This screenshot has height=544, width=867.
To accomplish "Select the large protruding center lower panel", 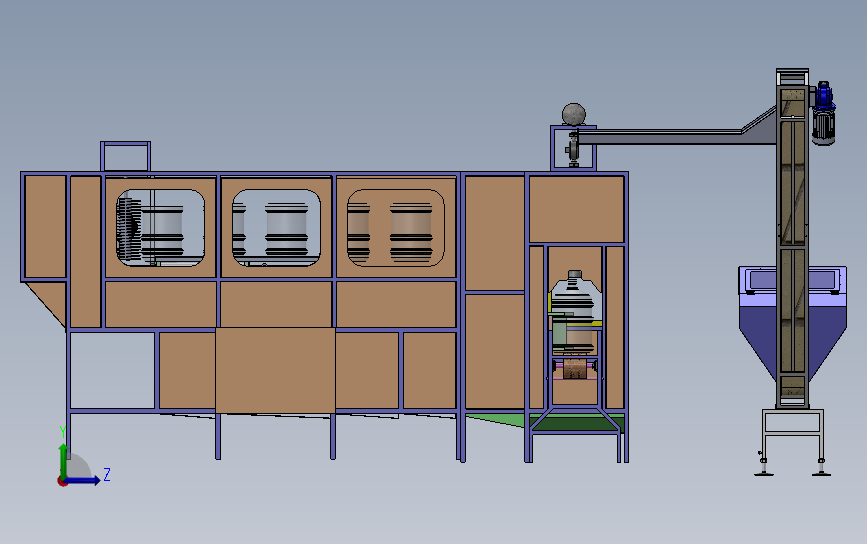I will (275, 370).
